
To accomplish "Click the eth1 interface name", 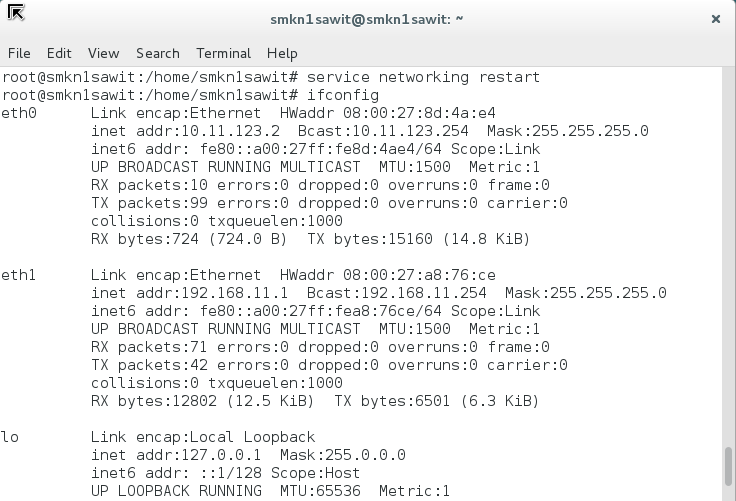I will 19,275.
